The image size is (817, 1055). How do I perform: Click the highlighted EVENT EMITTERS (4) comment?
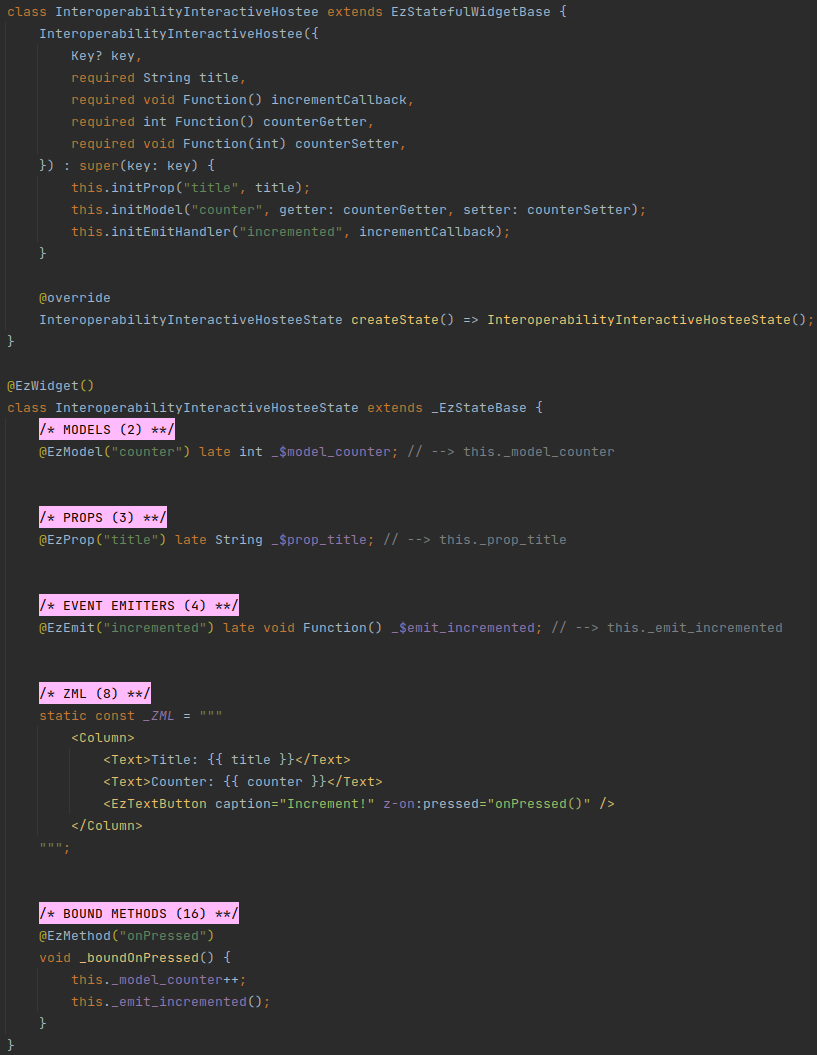[139, 606]
